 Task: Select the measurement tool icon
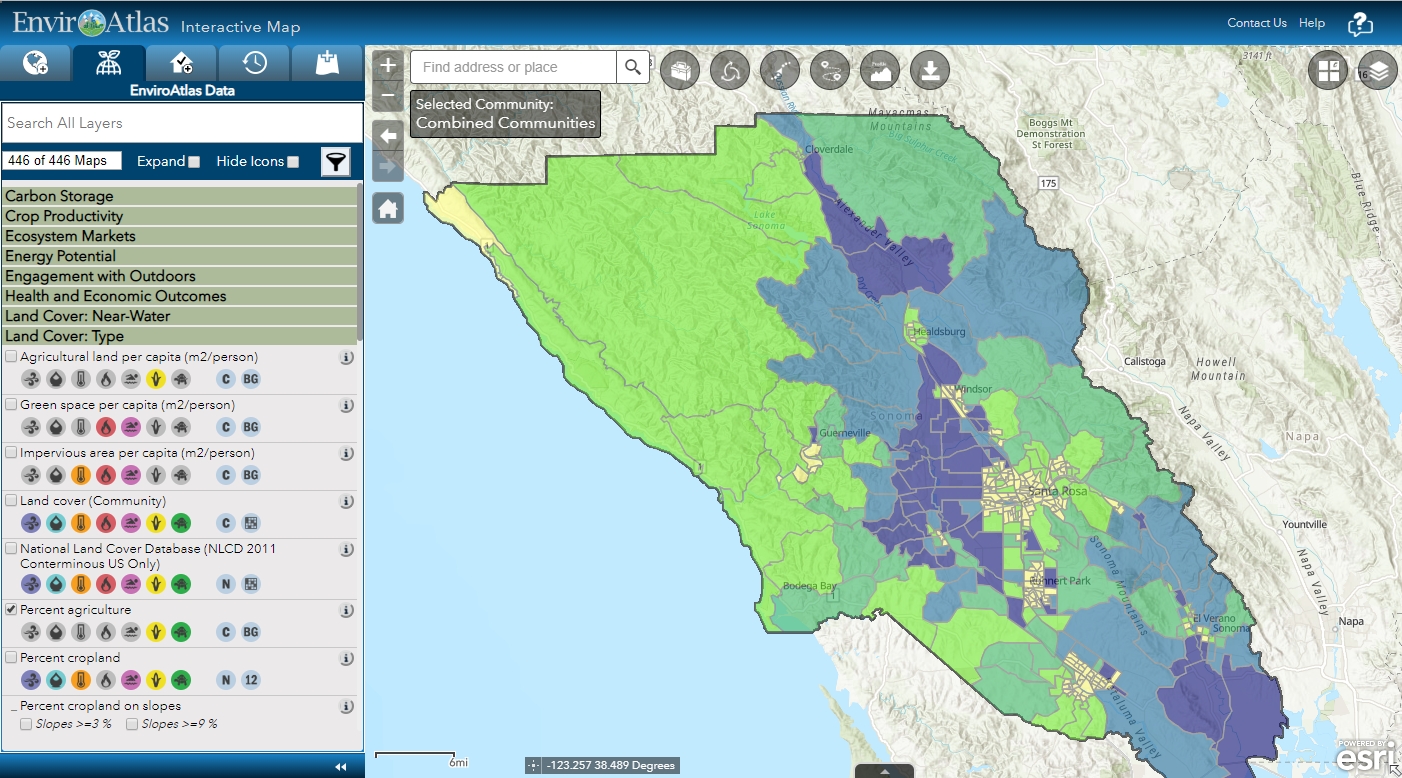pyautogui.click(x=780, y=70)
